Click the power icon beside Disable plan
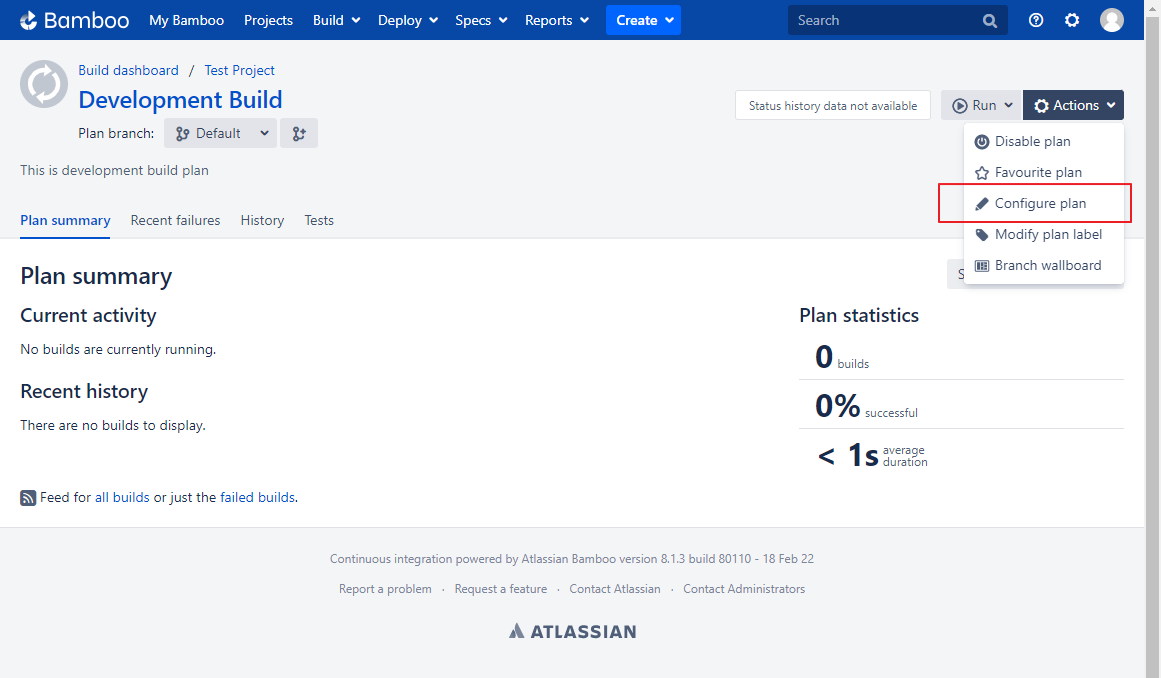 (x=982, y=141)
